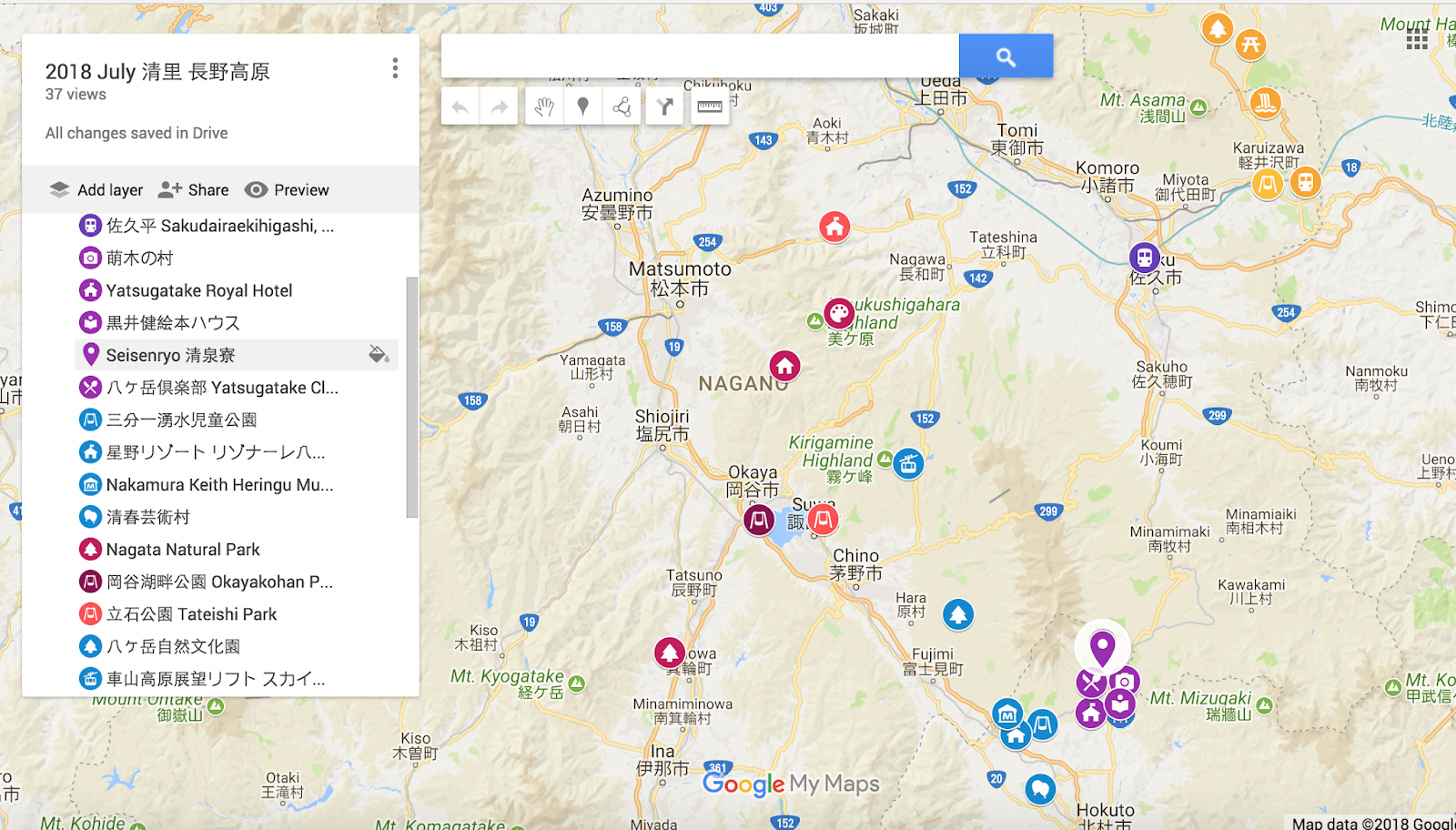
Task: Click the magenta tree marker near Minowa
Action: (x=670, y=653)
